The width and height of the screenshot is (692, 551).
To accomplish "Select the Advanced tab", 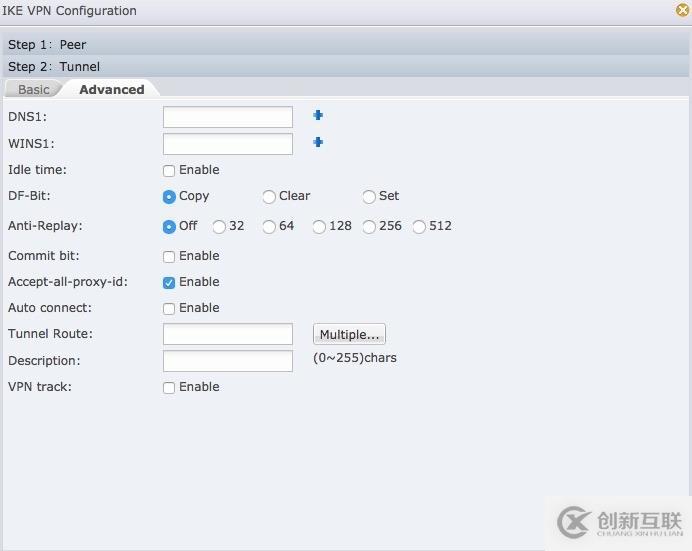I will click(x=111, y=90).
